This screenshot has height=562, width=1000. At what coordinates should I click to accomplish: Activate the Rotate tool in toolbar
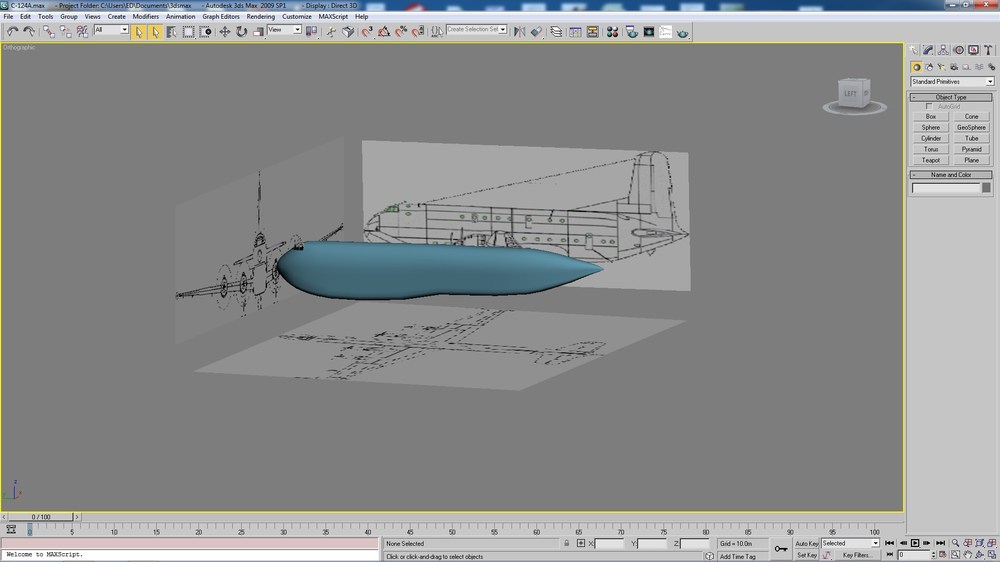tap(241, 32)
